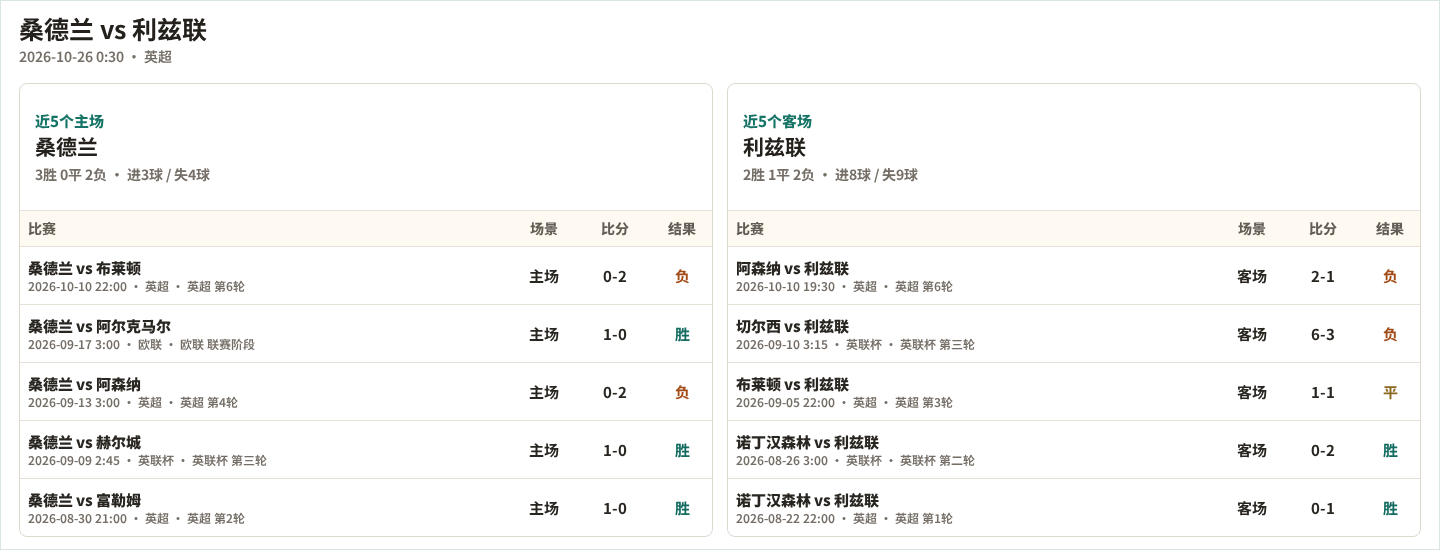This screenshot has height=550, width=1440.
Task: Click the 场景 header in 利兹联 table
Action: point(1252,229)
